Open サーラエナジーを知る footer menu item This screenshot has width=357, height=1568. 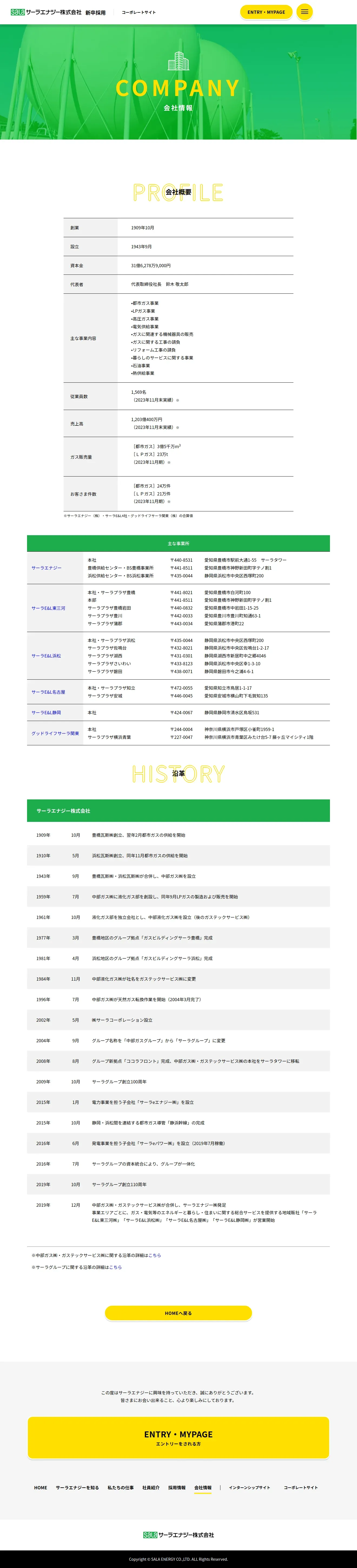77,1488
